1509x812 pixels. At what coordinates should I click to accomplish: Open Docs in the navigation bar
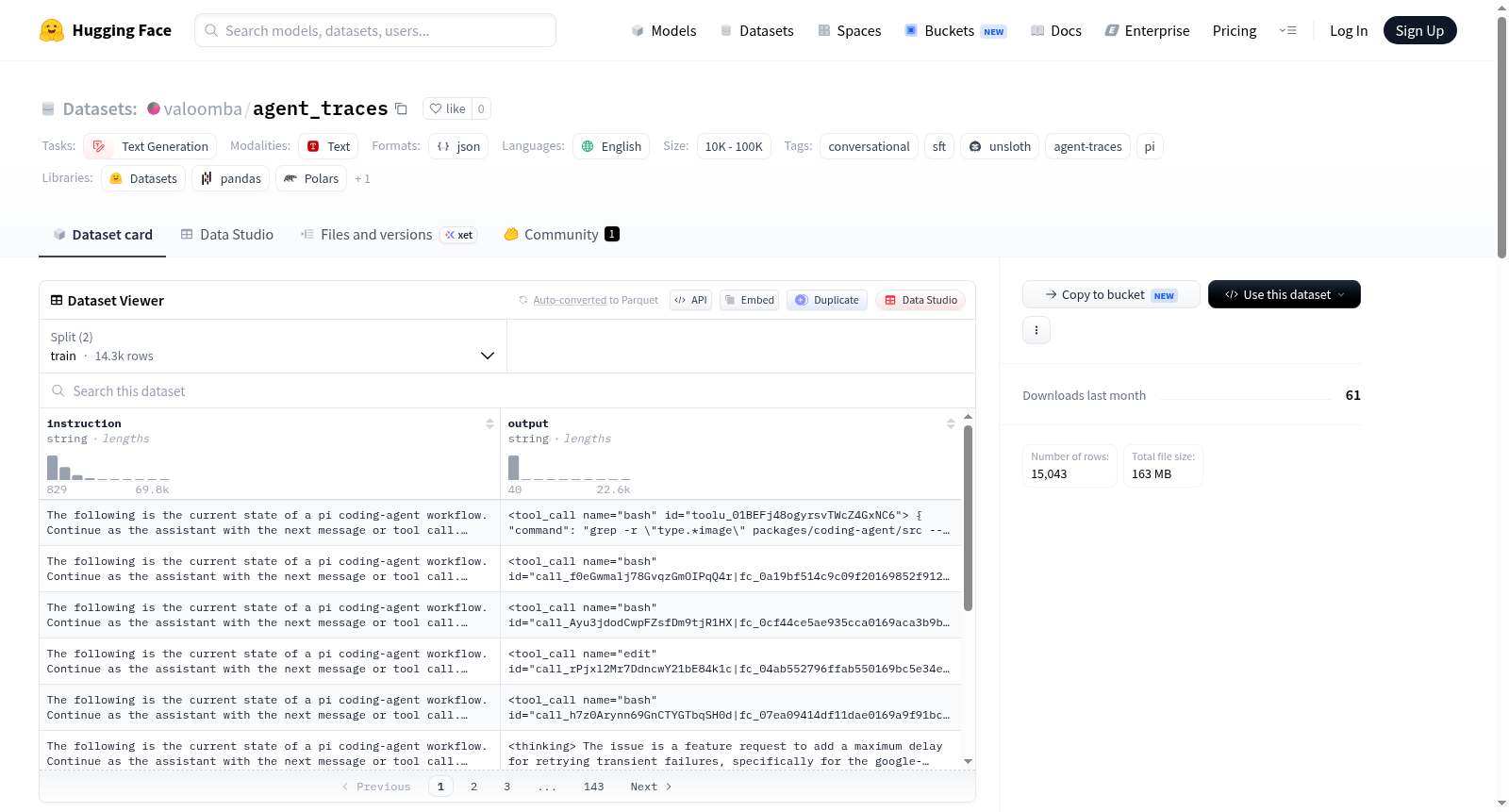(x=1056, y=30)
